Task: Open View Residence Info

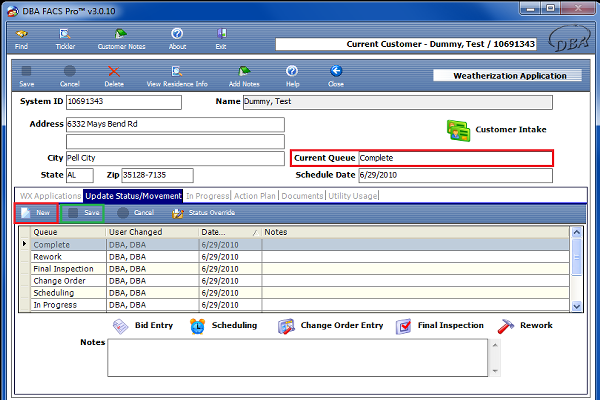Action: tap(177, 76)
